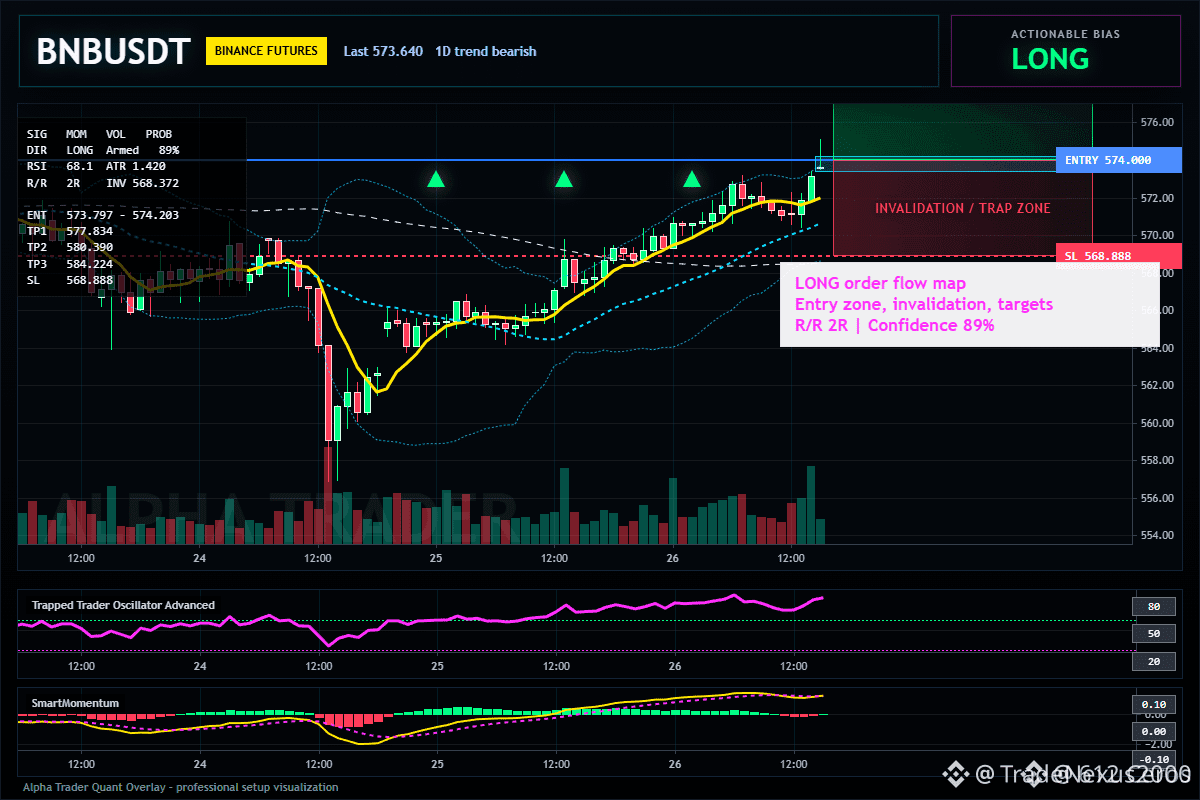
Task: Click the 558.00 price axis label
Action: click(x=1157, y=460)
